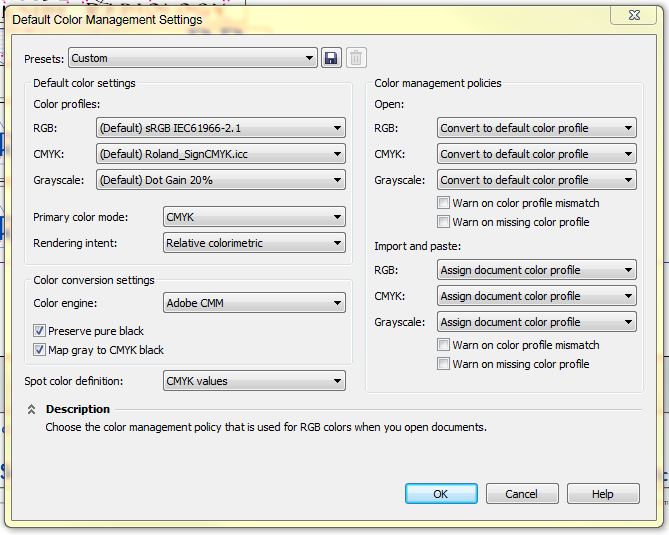
Task: Check Warn on missing color profile under Import and paste
Action: pyautogui.click(x=443, y=364)
